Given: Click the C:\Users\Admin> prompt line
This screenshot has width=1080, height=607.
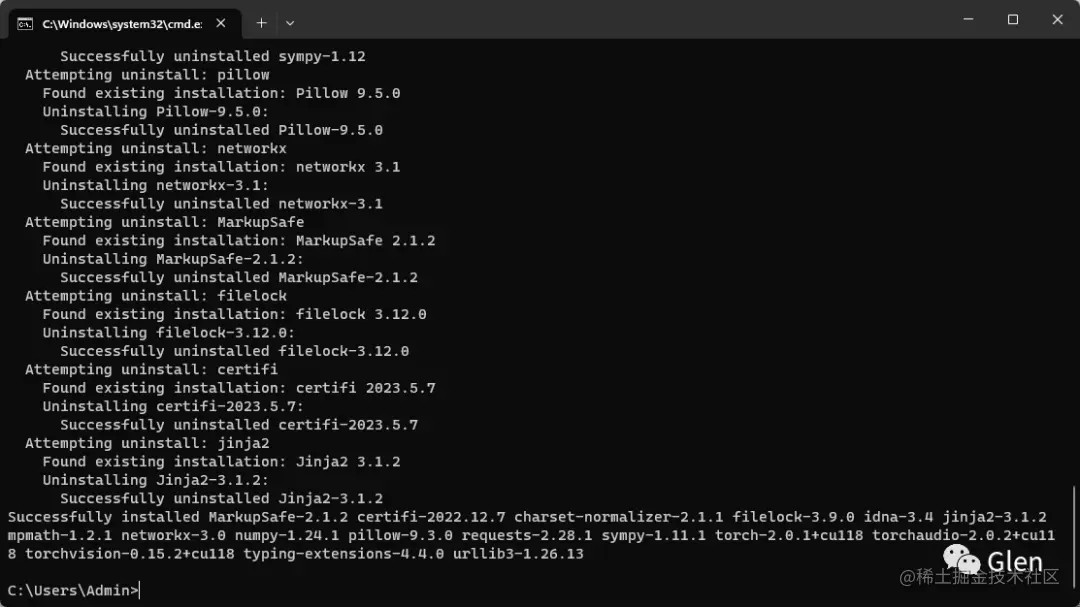Looking at the screenshot, I should [x=74, y=590].
